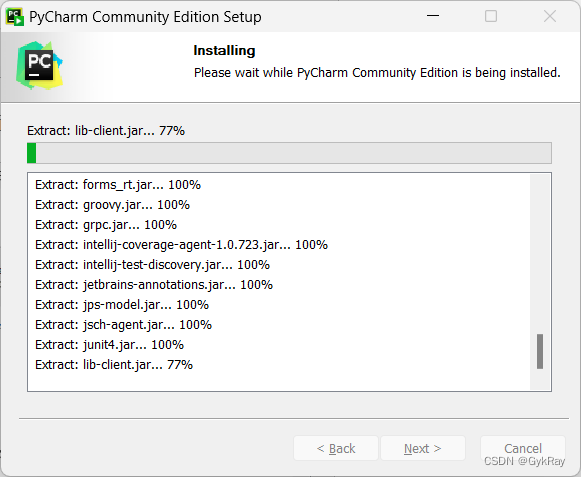This screenshot has height=477, width=581.
Task: Minimize the PyCharm Setup window
Action: click(433, 16)
